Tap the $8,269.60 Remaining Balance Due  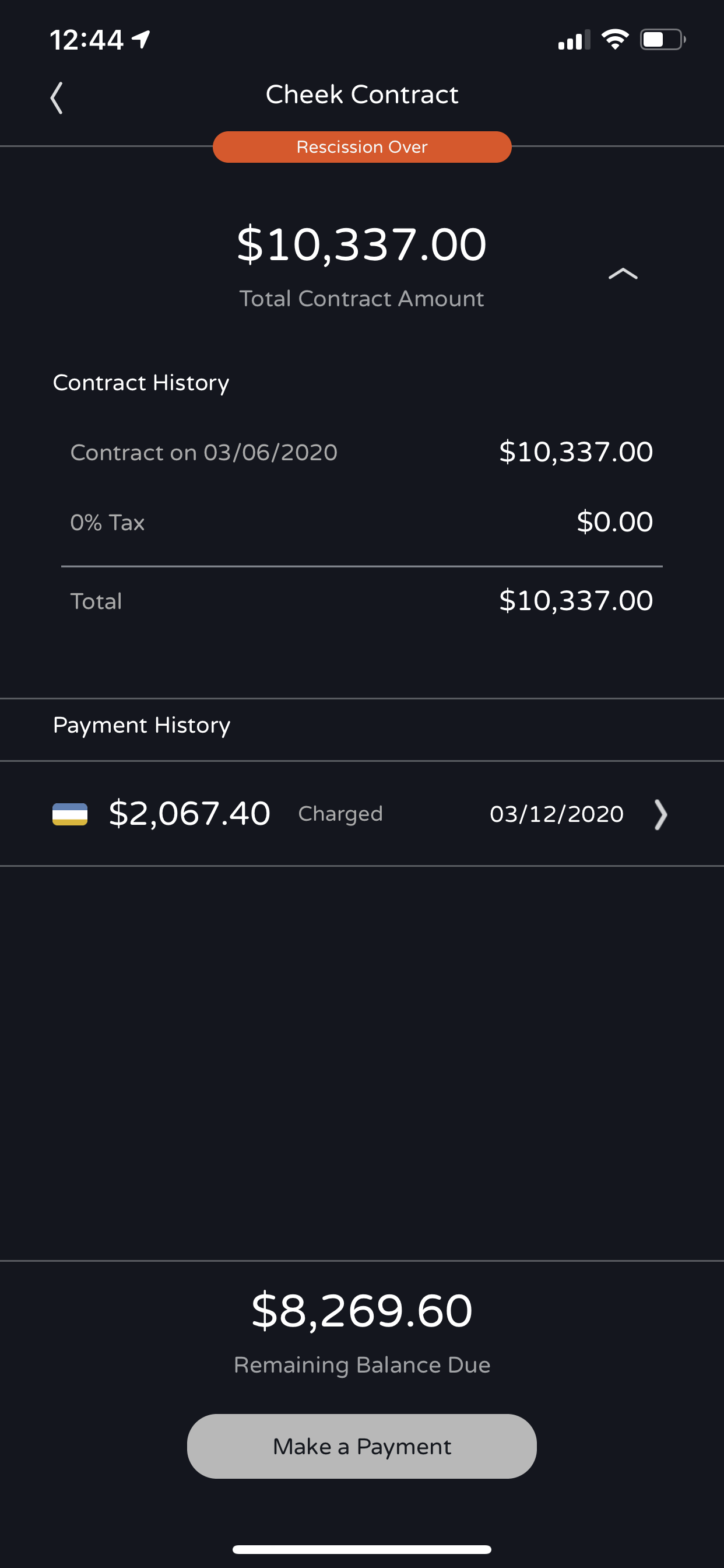pos(361,1311)
